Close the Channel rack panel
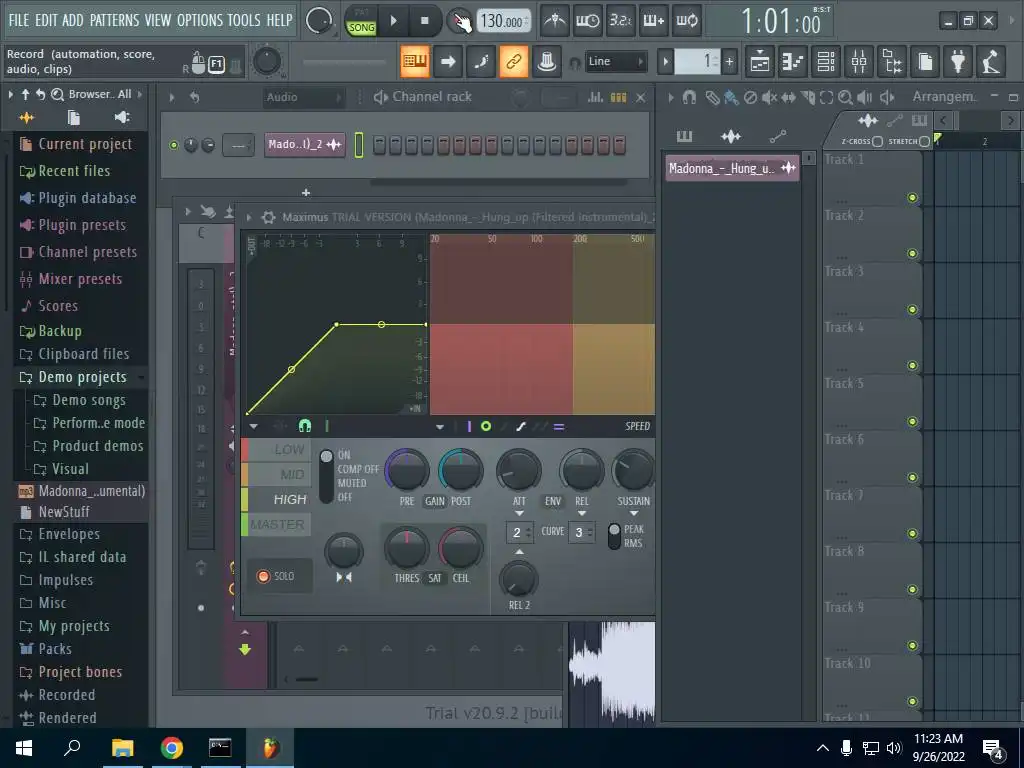 pyautogui.click(x=641, y=97)
